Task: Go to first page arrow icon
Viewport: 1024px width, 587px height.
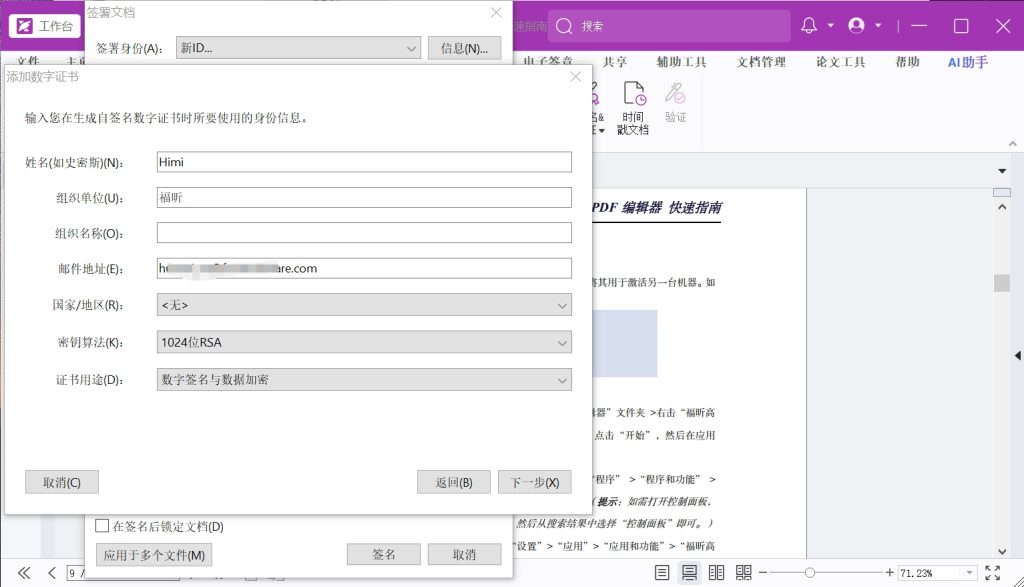Action: pos(25,573)
